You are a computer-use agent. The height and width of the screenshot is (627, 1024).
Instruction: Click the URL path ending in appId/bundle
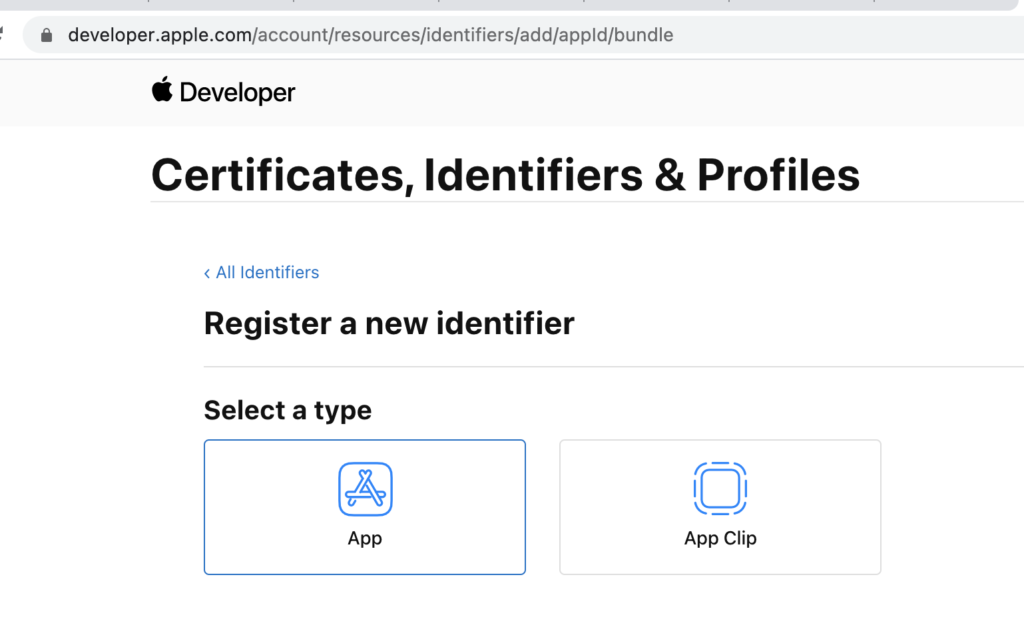click(463, 35)
